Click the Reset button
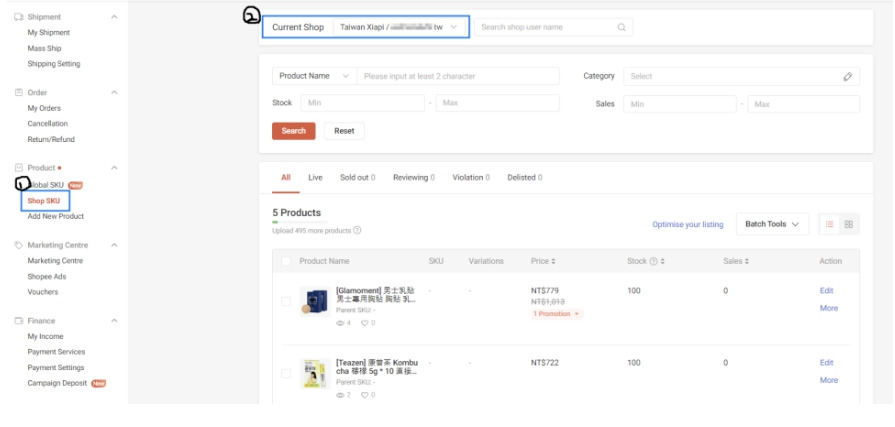The width and height of the screenshot is (895, 427). pos(344,131)
